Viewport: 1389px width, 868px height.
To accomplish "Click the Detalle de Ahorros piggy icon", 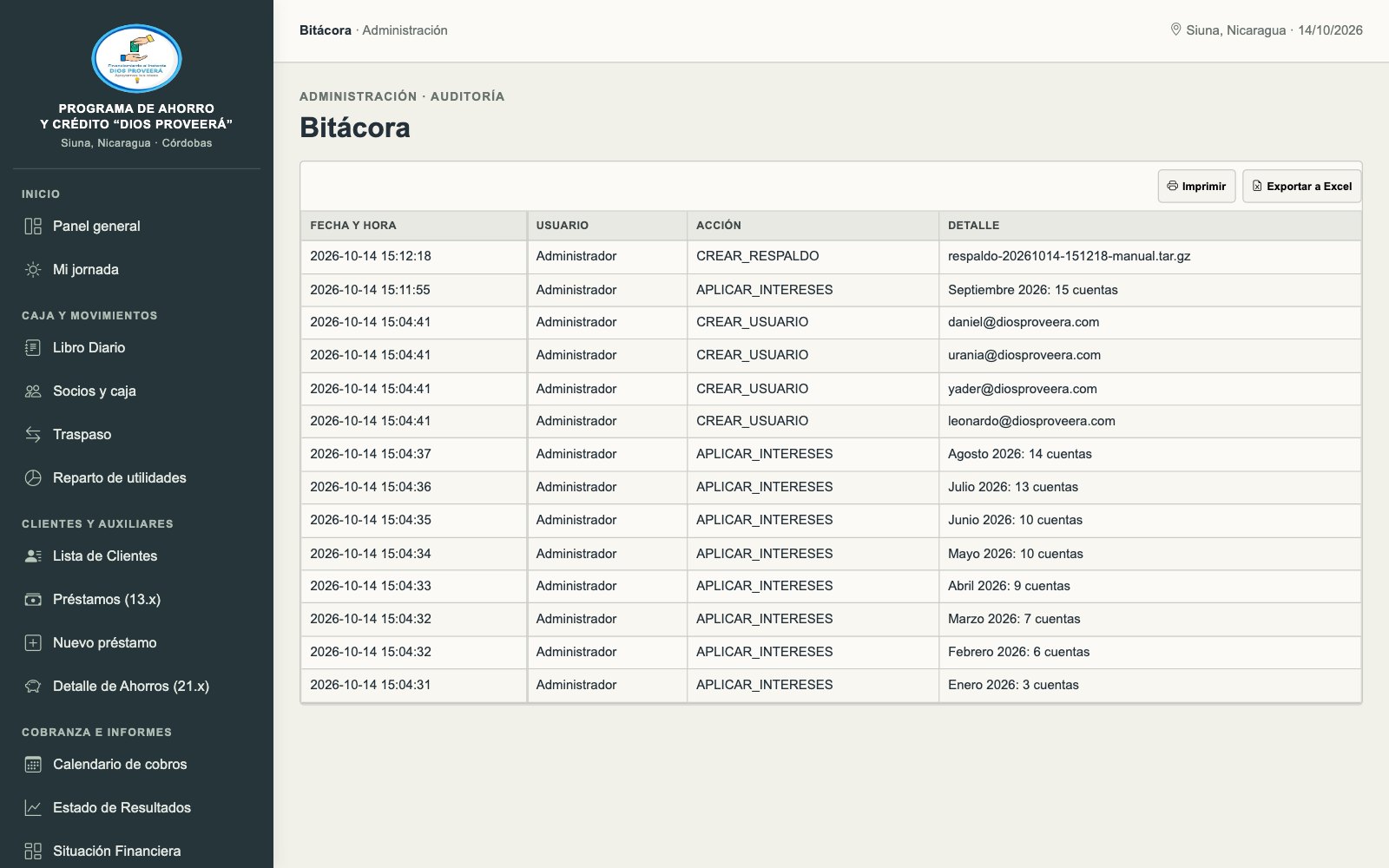I will (x=33, y=687).
